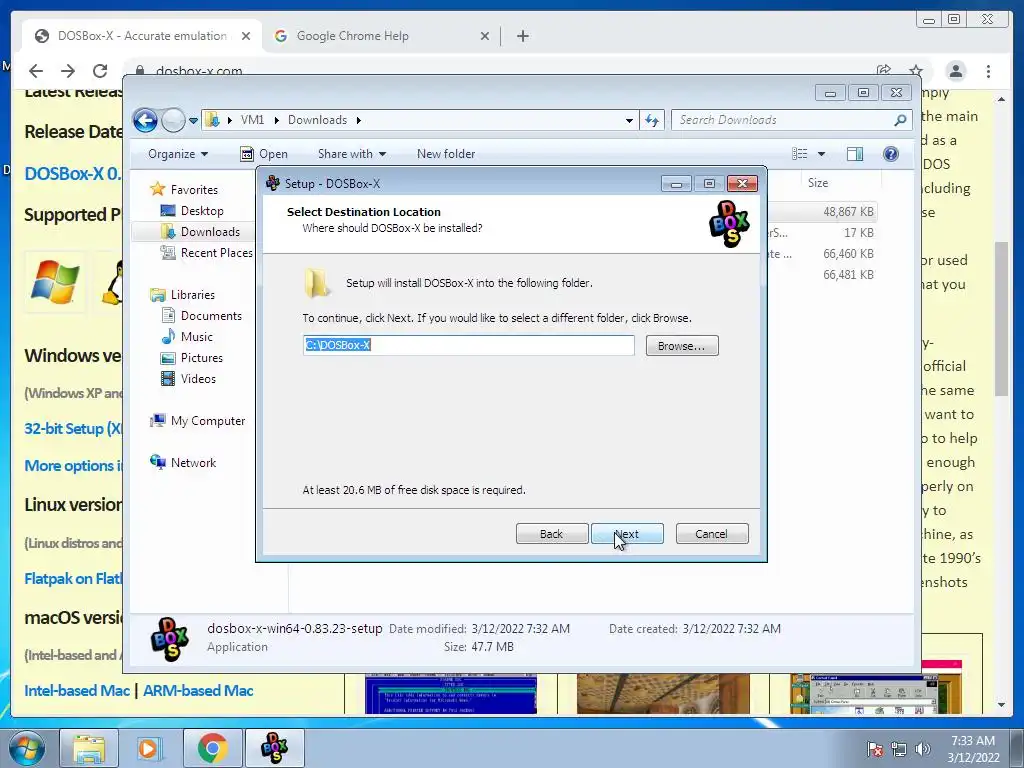Open Windows Media Player from taskbar
Viewport: 1024px width, 768px height.
click(x=148, y=748)
